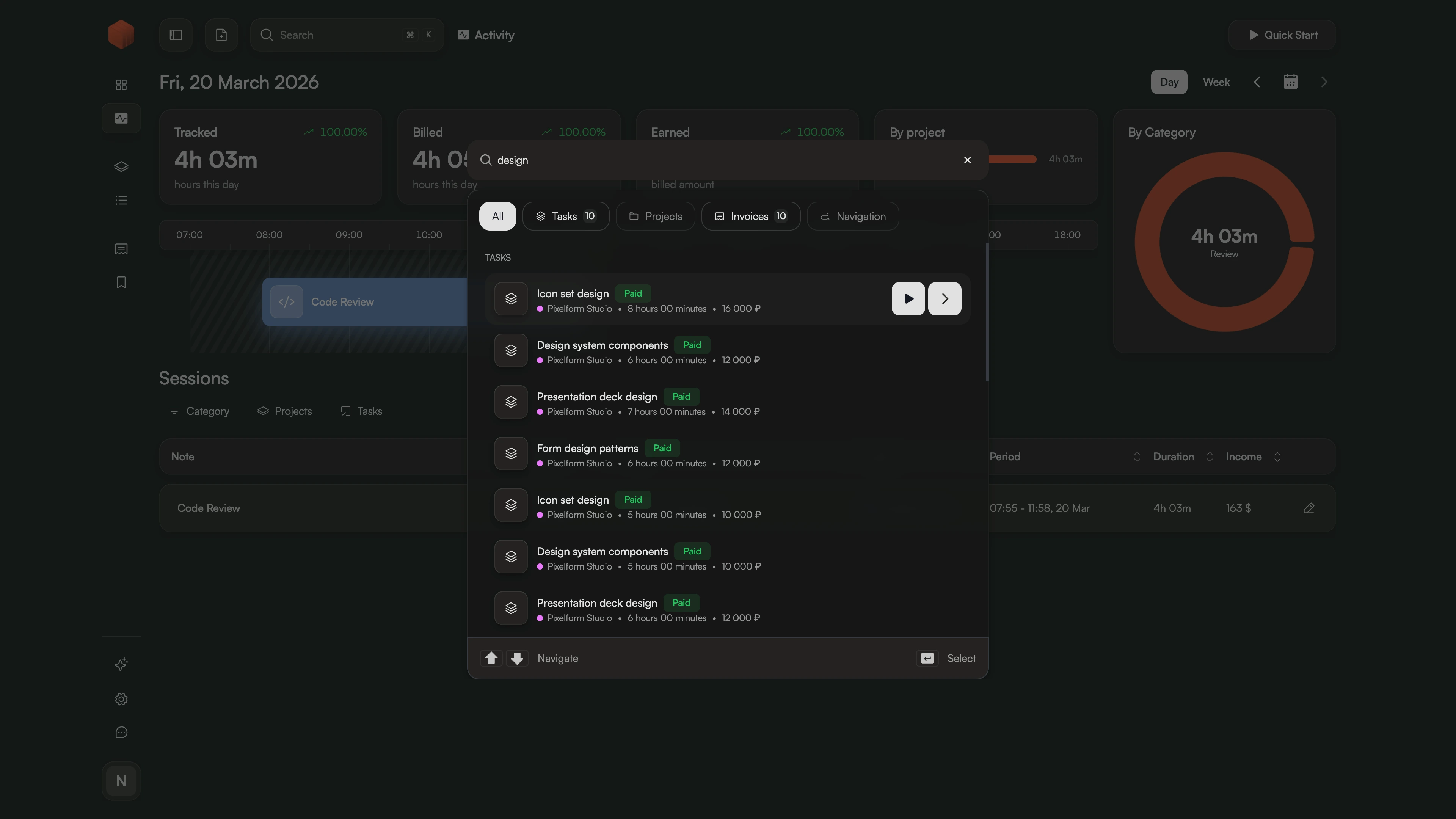The height and width of the screenshot is (819, 1456).
Task: Open the bookmarks sidebar icon
Action: 121,282
